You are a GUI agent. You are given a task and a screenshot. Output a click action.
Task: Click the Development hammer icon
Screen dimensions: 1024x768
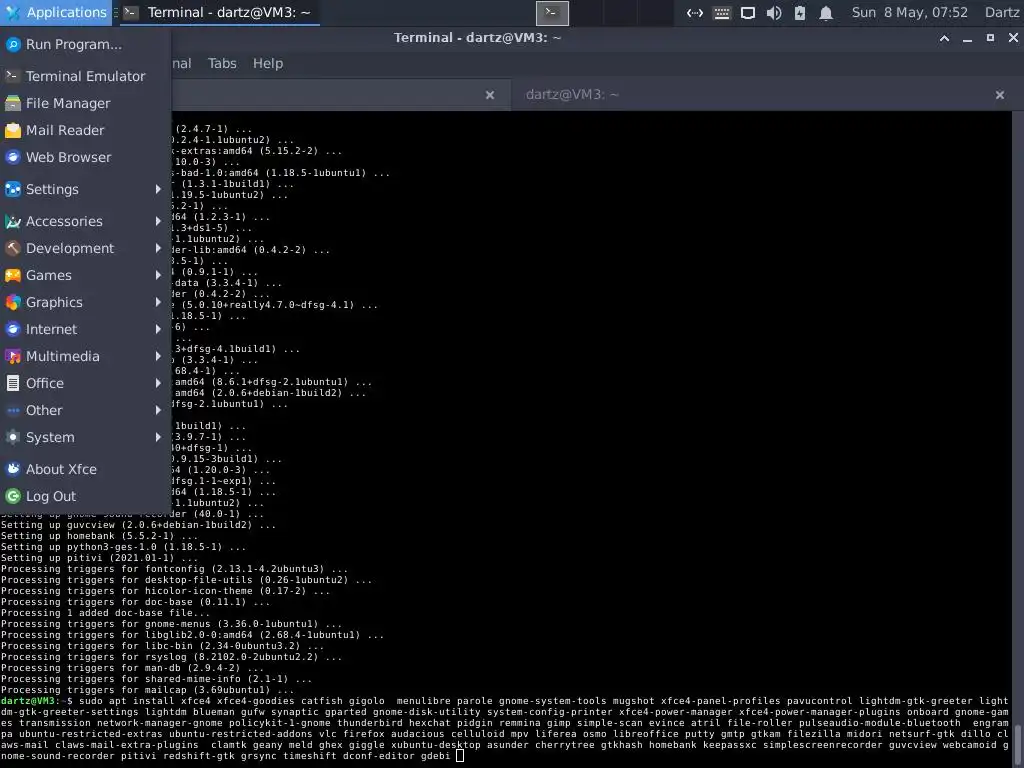pyautogui.click(x=12, y=248)
